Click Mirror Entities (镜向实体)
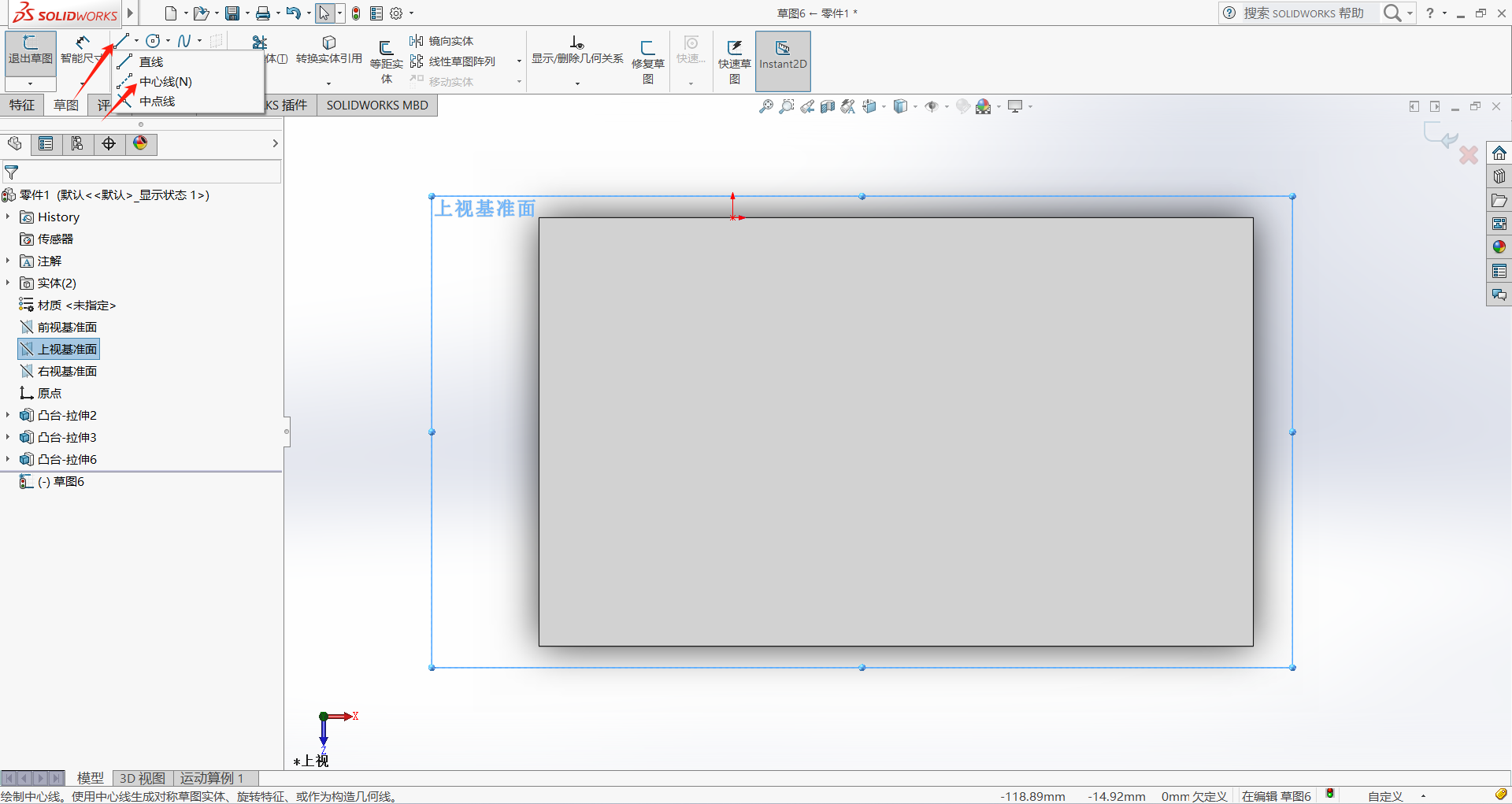1512x804 pixels. point(442,41)
